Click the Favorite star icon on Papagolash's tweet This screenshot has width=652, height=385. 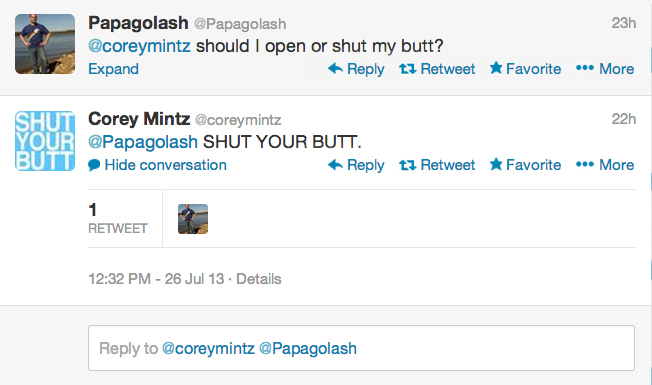pos(496,68)
